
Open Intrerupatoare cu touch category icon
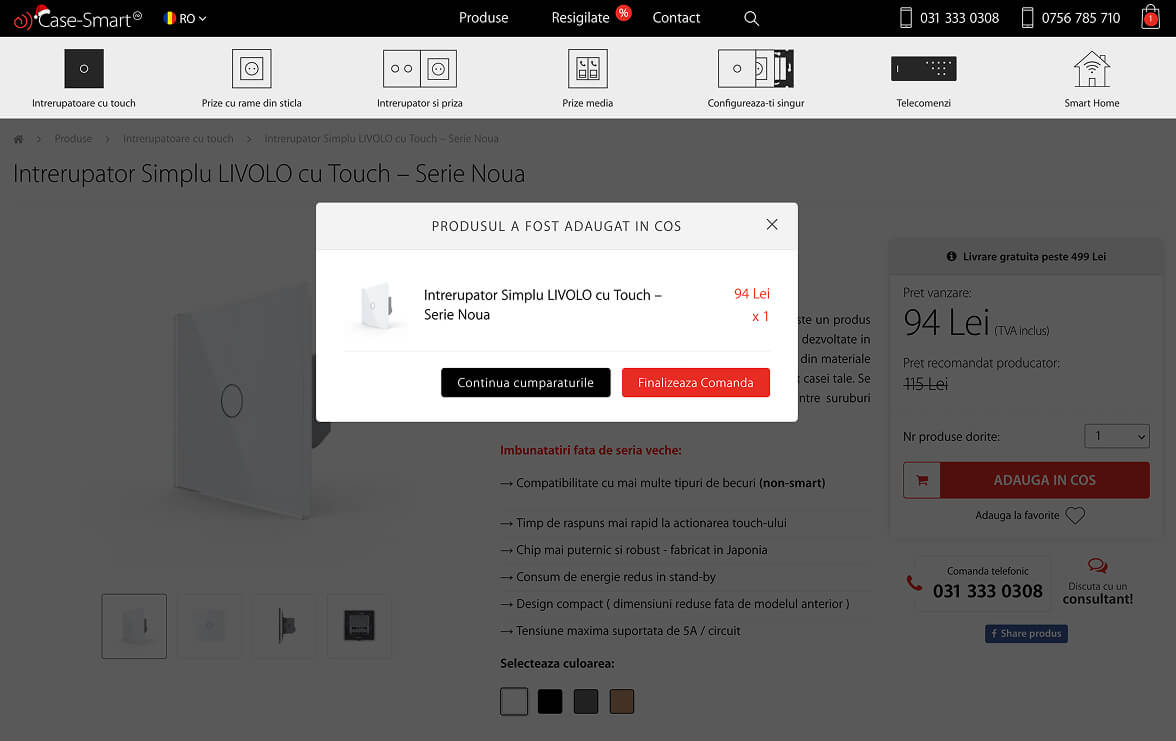pyautogui.click(x=84, y=69)
